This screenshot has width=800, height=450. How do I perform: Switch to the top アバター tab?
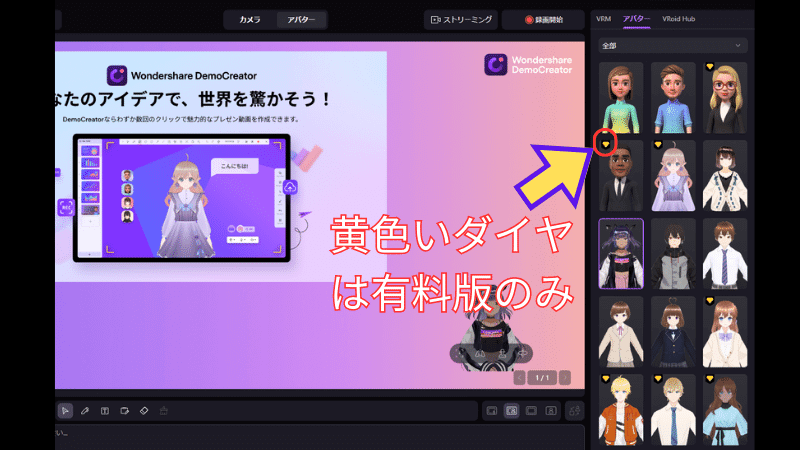(301, 19)
